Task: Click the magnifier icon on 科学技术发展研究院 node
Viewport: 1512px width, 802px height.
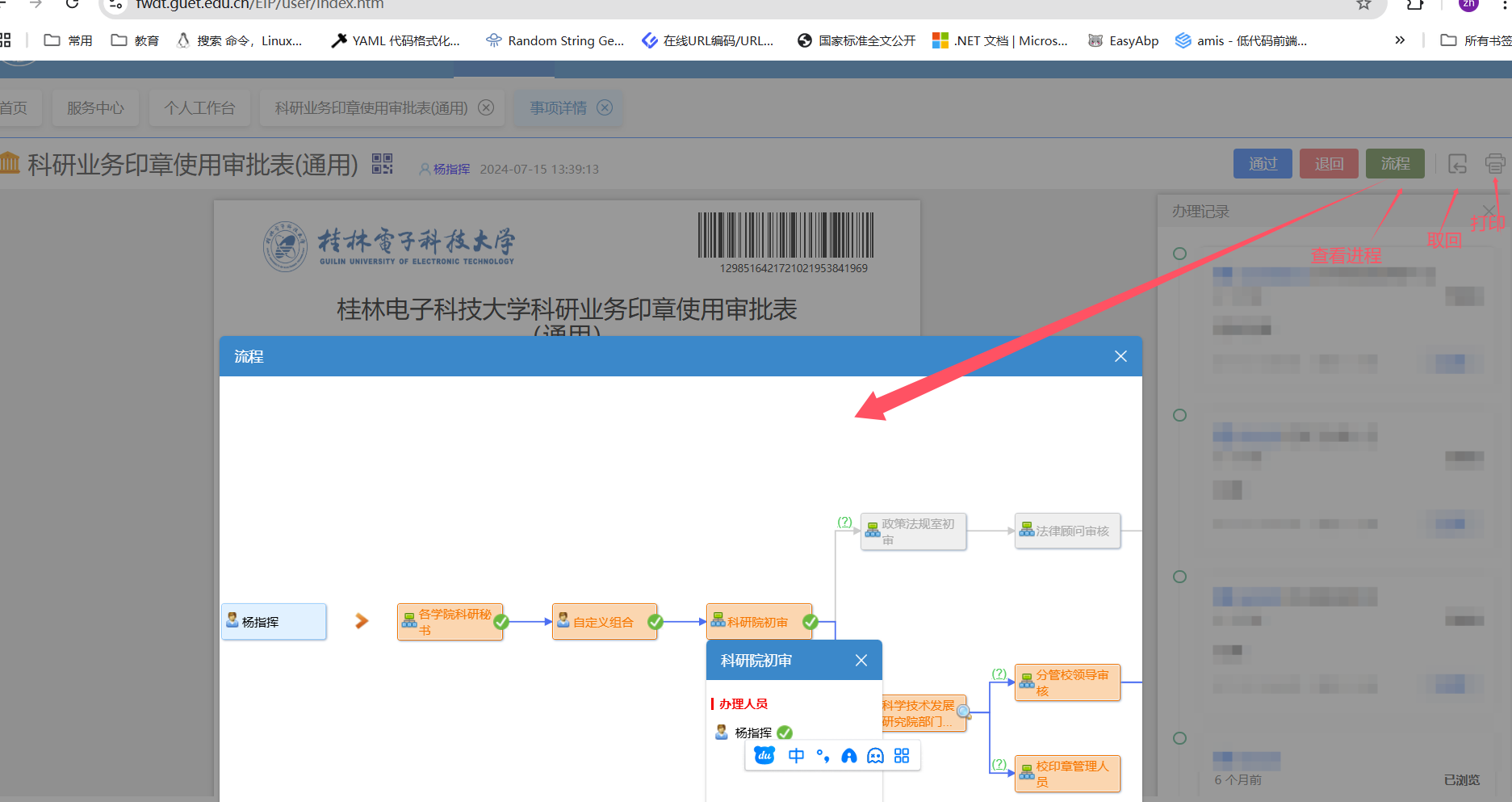Action: 963,712
